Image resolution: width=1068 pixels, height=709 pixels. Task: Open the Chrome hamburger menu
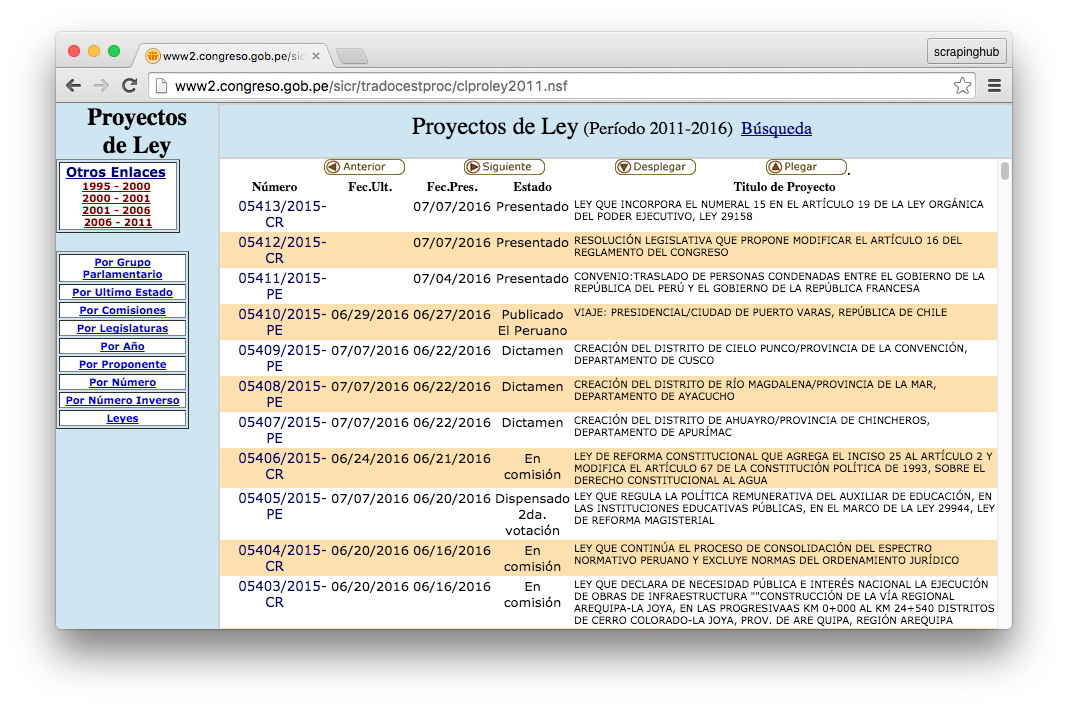click(x=994, y=86)
